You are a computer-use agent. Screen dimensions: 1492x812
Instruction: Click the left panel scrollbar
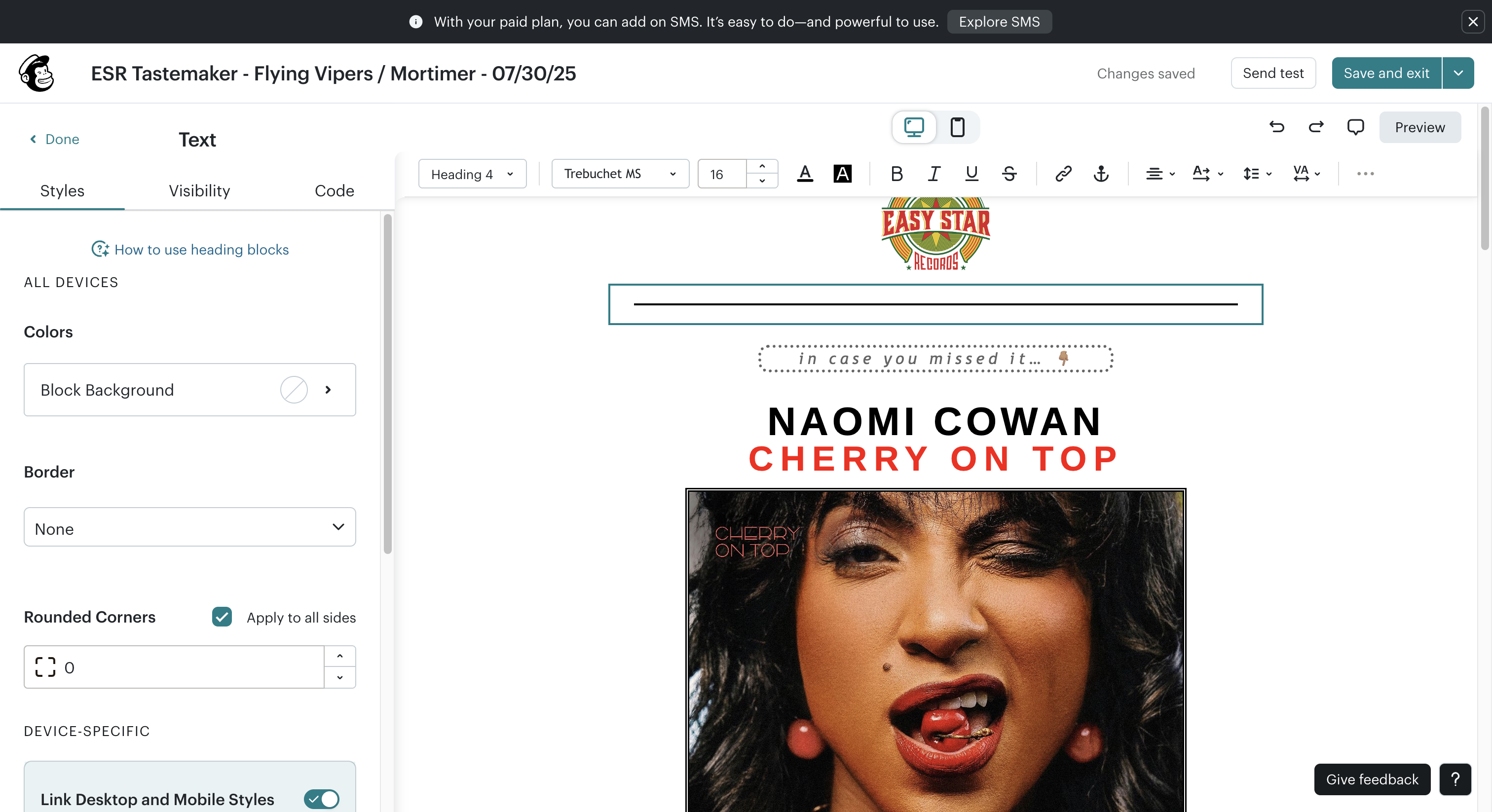pos(387,383)
